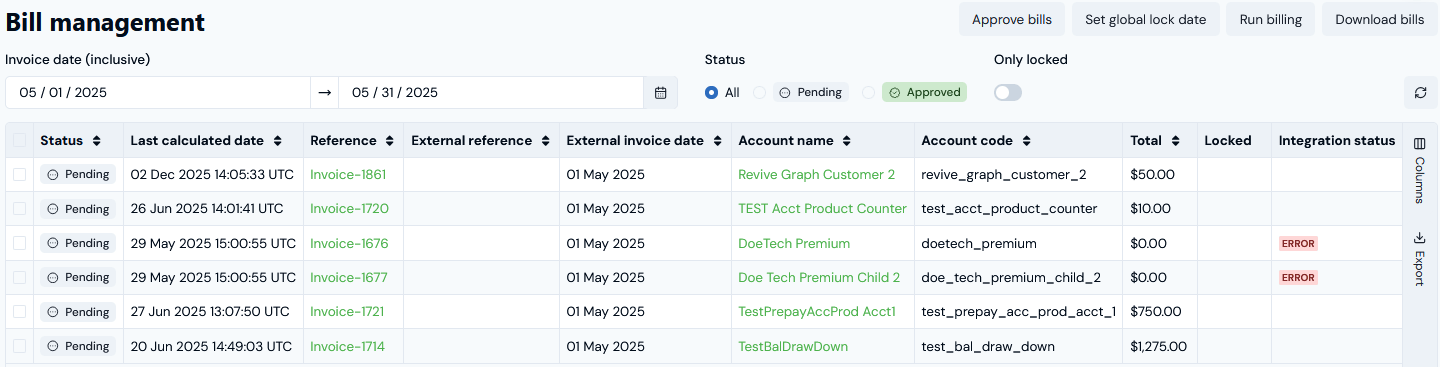The image size is (1440, 367).
Task: Open Revive Graph Customer 2 account
Action: click(817, 175)
